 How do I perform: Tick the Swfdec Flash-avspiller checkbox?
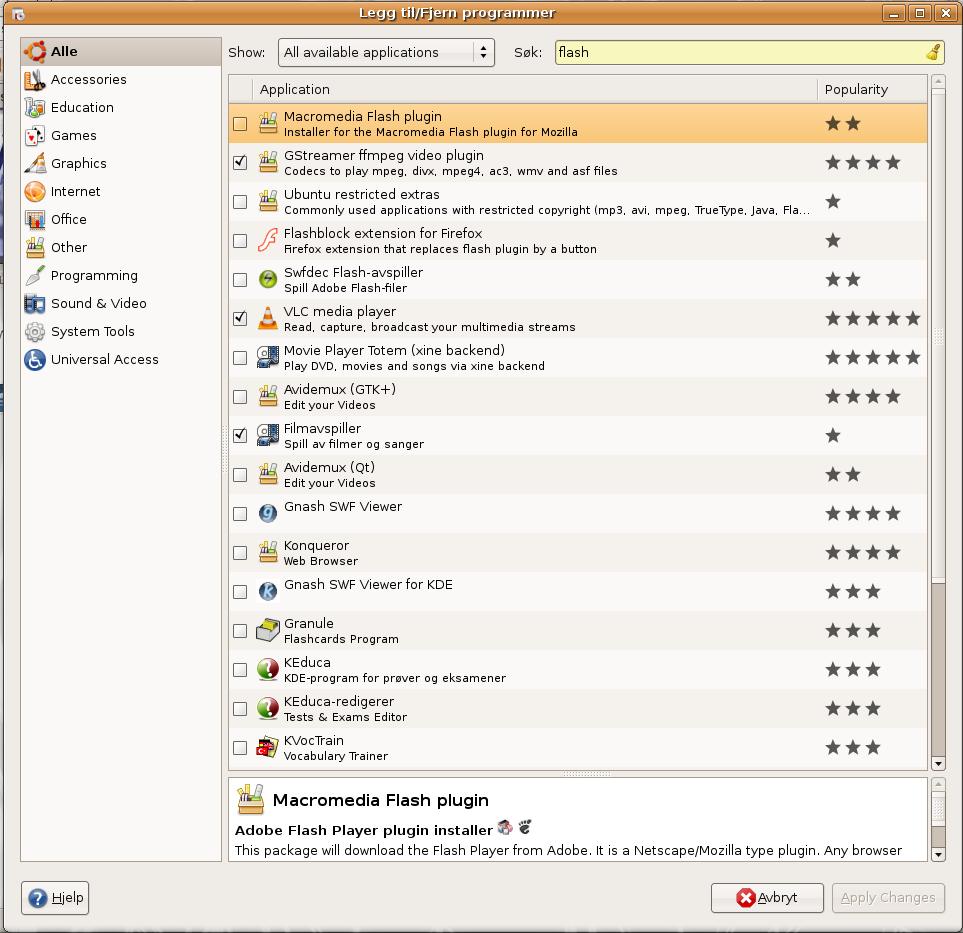[x=240, y=279]
